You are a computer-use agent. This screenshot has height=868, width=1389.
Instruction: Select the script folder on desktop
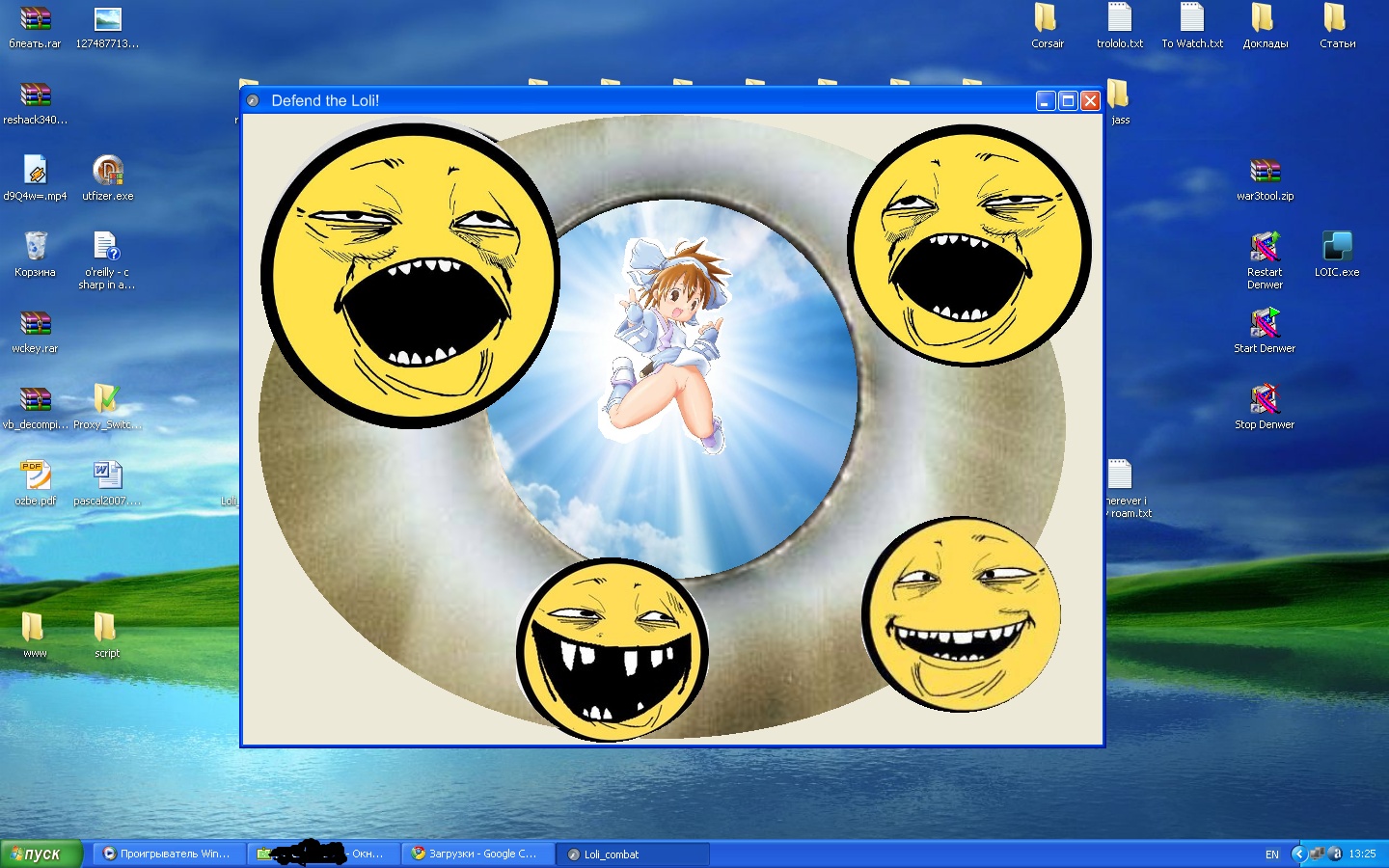pyautogui.click(x=107, y=637)
